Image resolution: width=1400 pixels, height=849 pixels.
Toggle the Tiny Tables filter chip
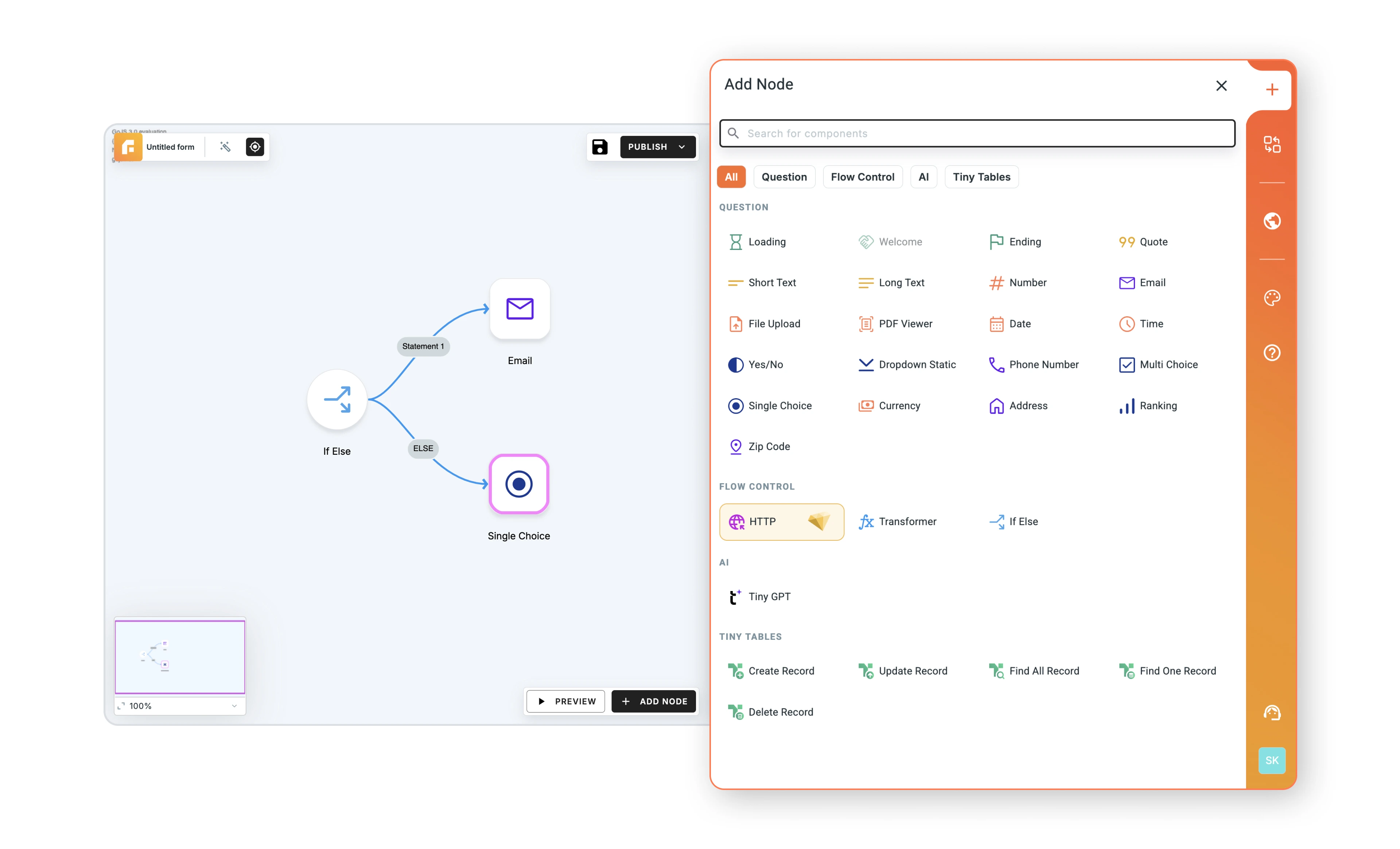(981, 177)
